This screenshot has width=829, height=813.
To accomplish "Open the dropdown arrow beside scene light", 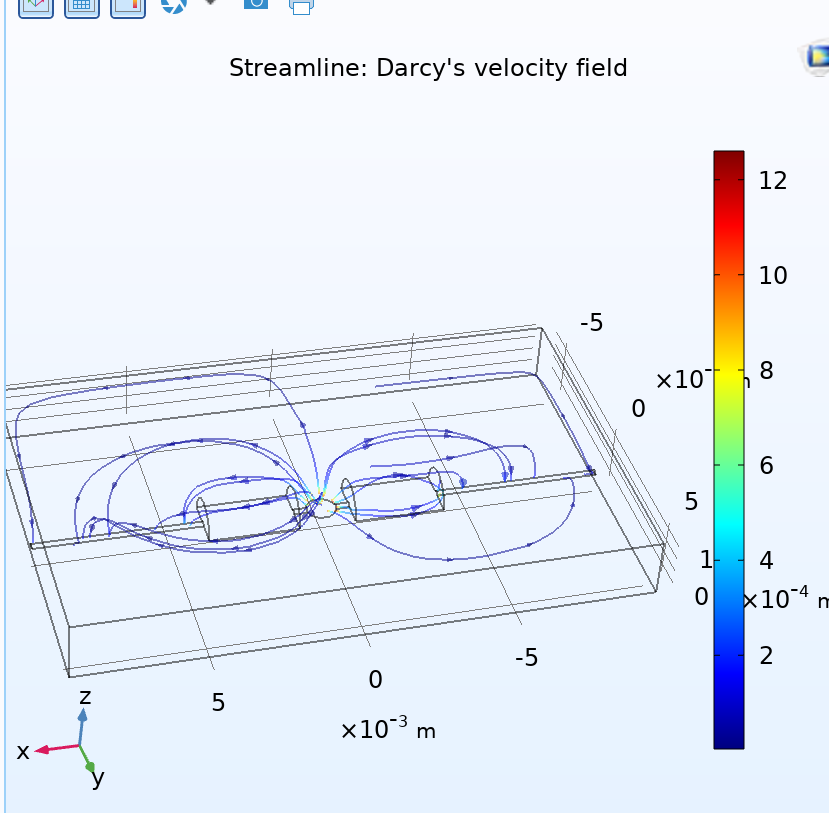I will (210, 4).
